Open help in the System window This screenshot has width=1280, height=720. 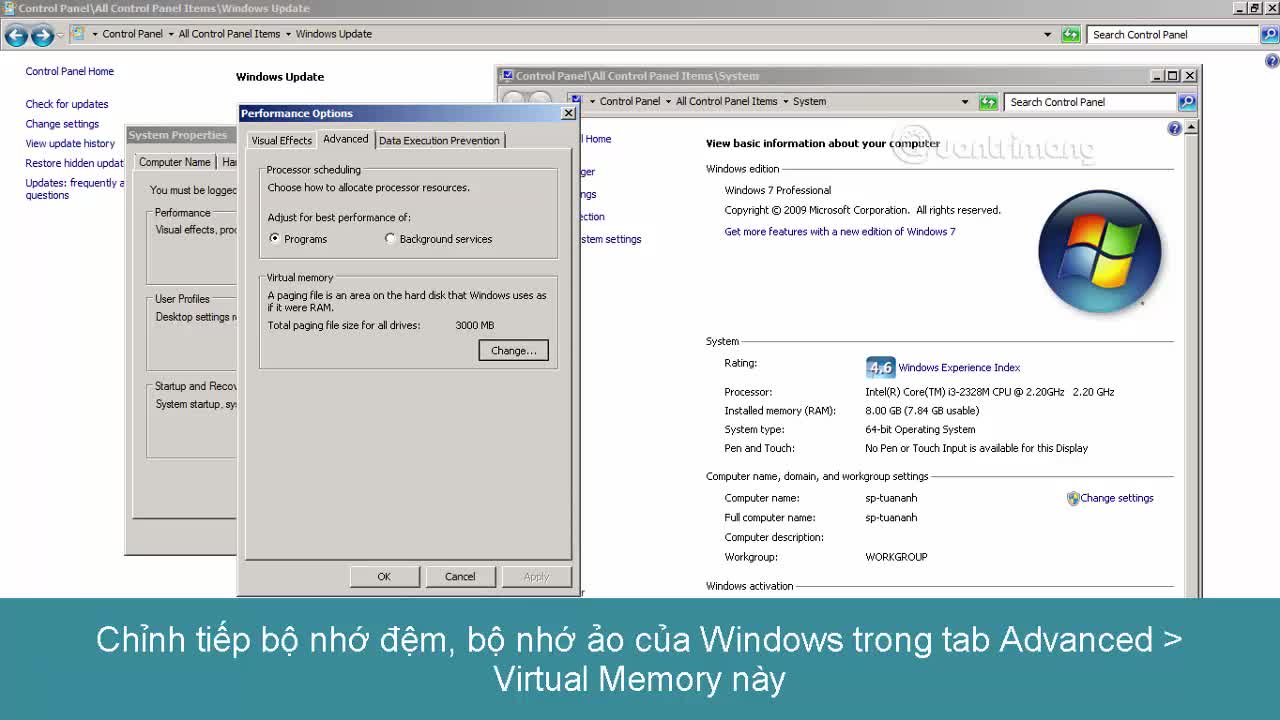point(1175,128)
